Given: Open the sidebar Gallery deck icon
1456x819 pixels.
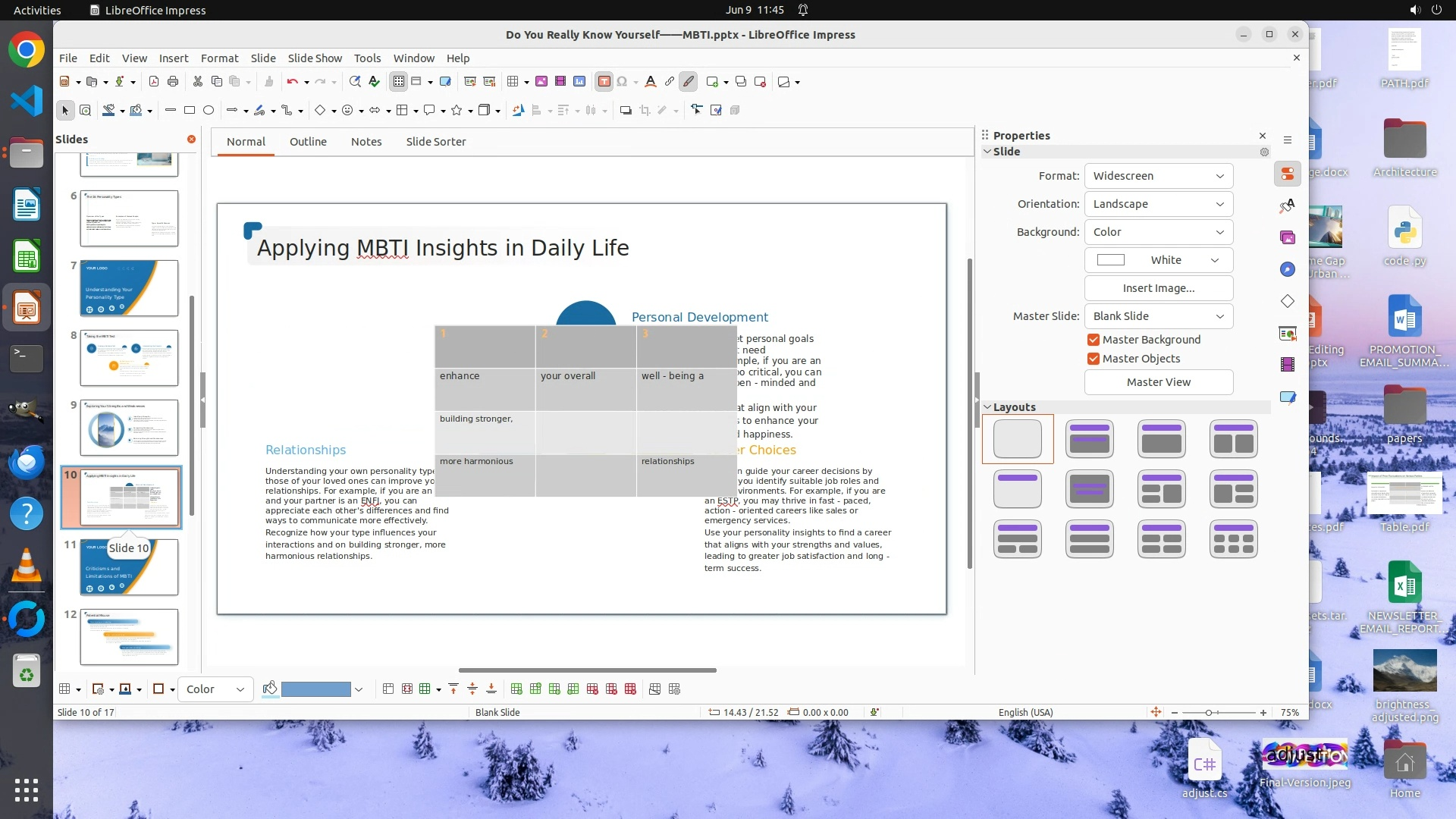Looking at the screenshot, I should pyautogui.click(x=1288, y=238).
